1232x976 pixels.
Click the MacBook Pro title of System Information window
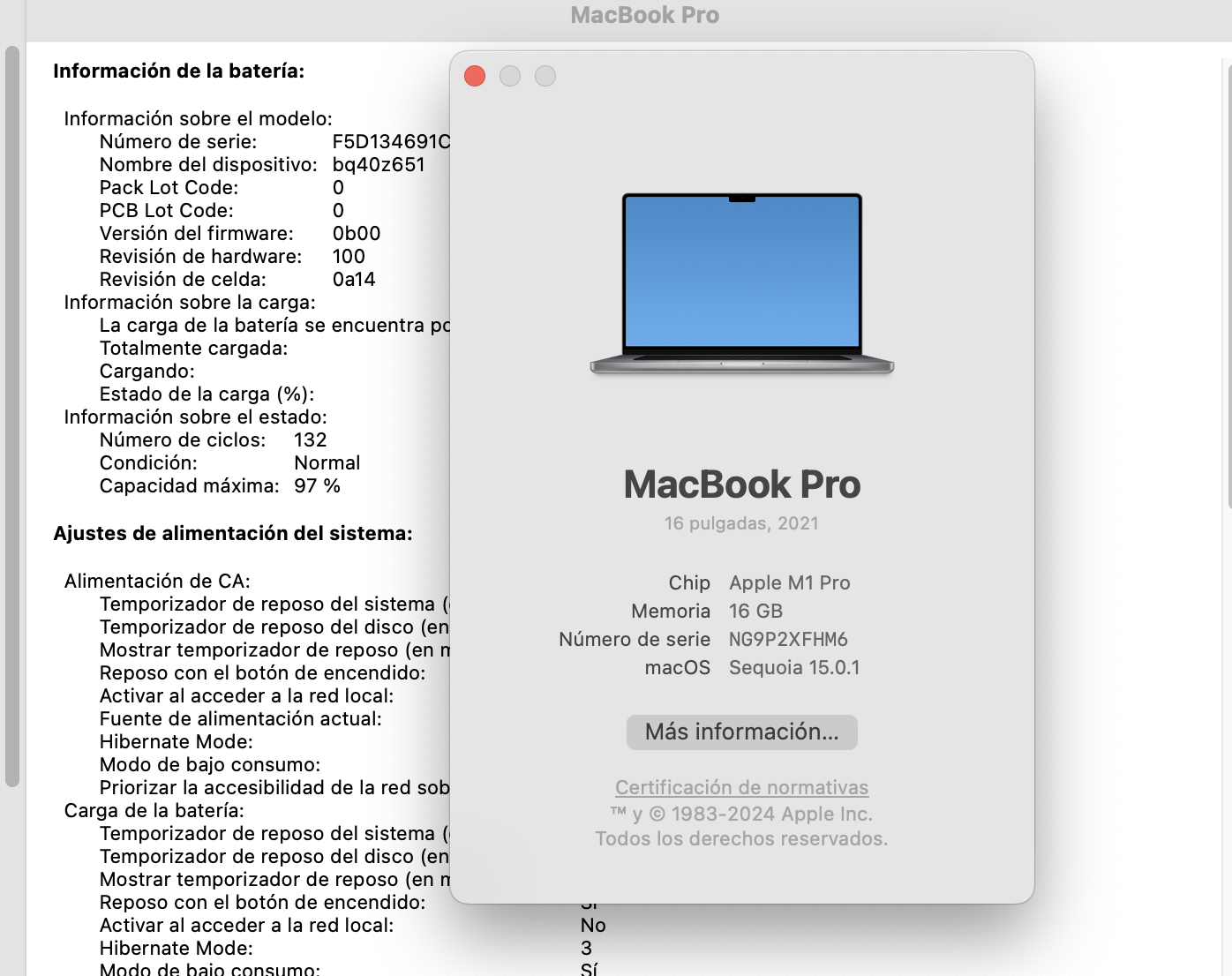point(645,15)
